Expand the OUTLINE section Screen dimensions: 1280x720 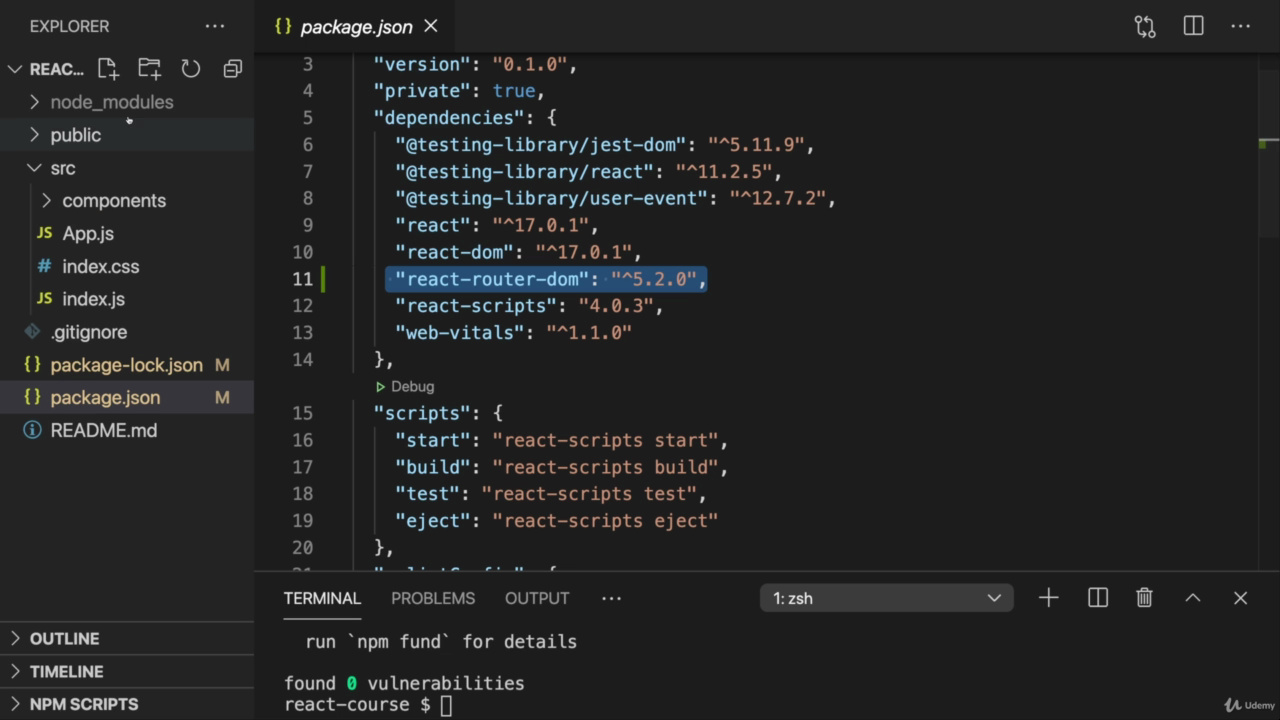[x=64, y=639]
